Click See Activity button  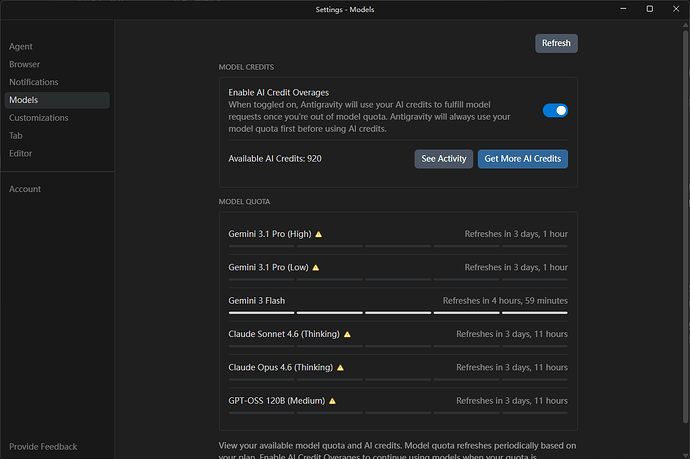[444, 159]
